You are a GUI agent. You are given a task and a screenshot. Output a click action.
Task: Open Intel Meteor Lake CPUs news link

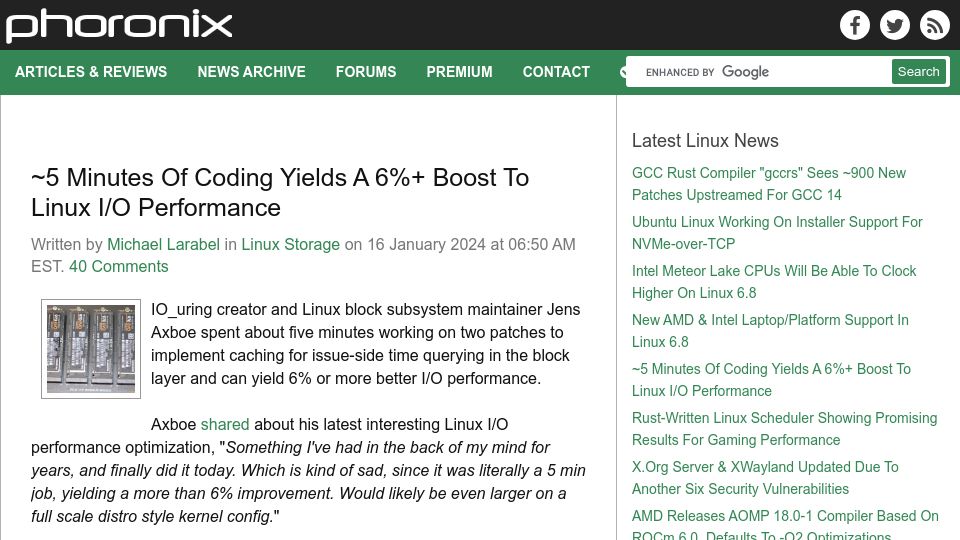tap(774, 282)
